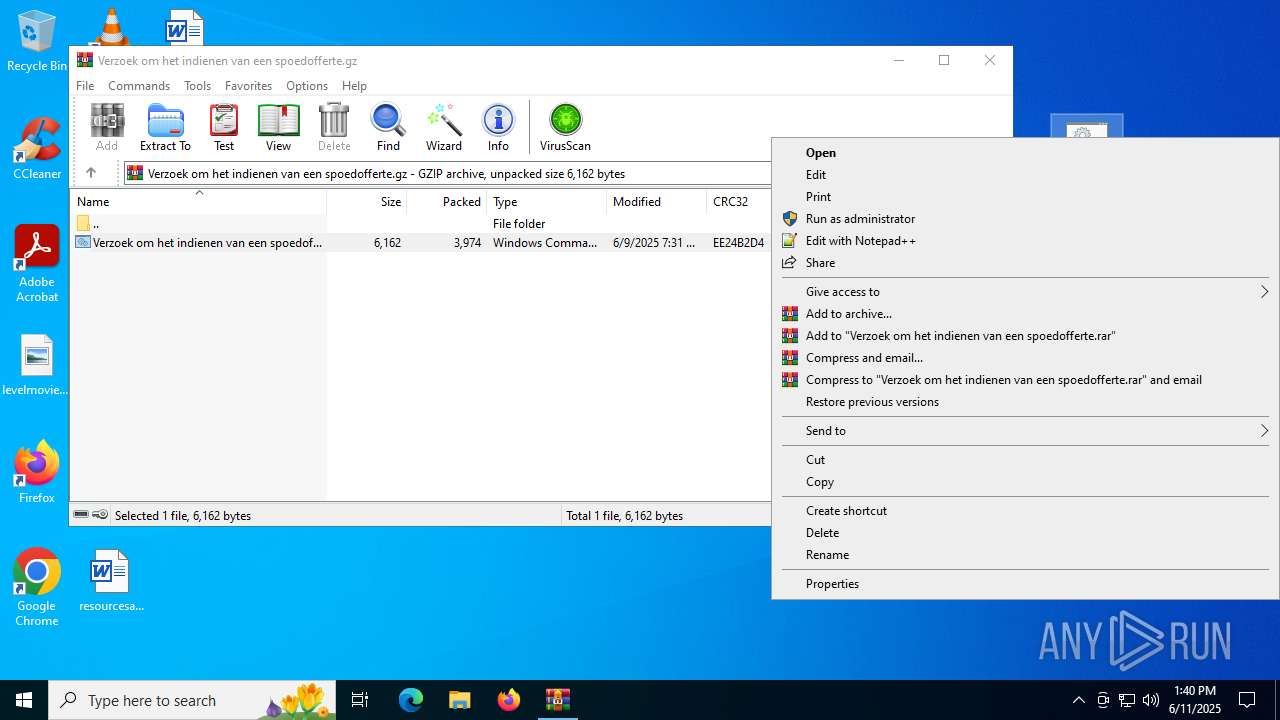Open File Explorer from the taskbar
This screenshot has width=1280, height=720.
[459, 700]
